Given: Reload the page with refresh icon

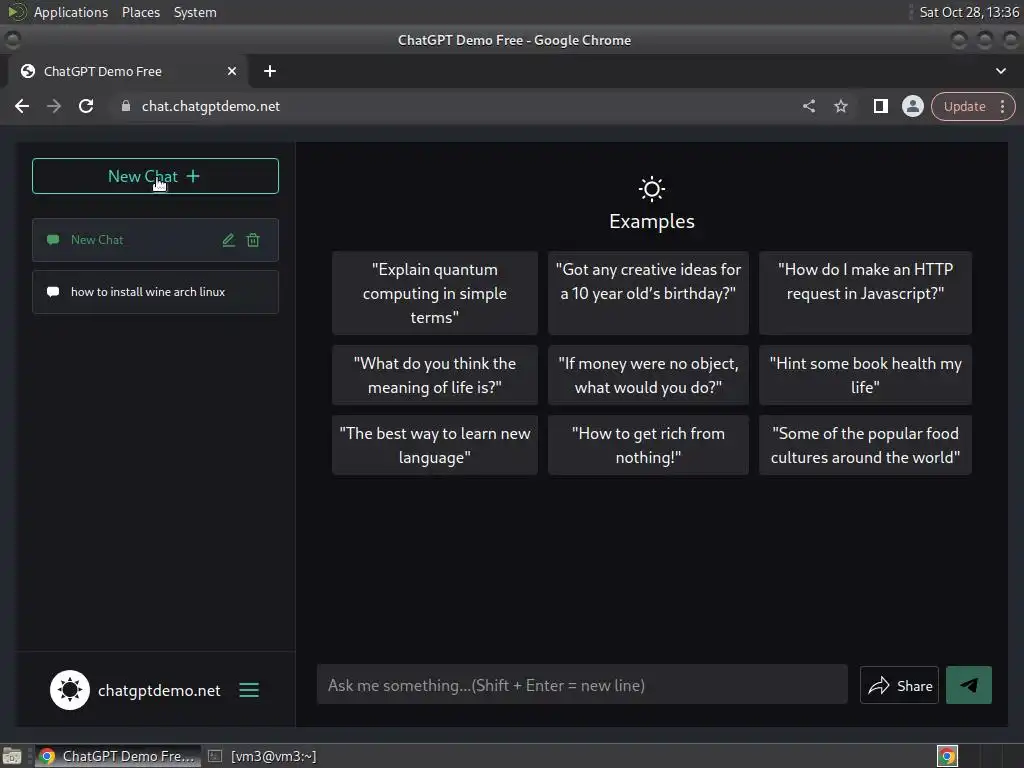Looking at the screenshot, I should tap(86, 106).
